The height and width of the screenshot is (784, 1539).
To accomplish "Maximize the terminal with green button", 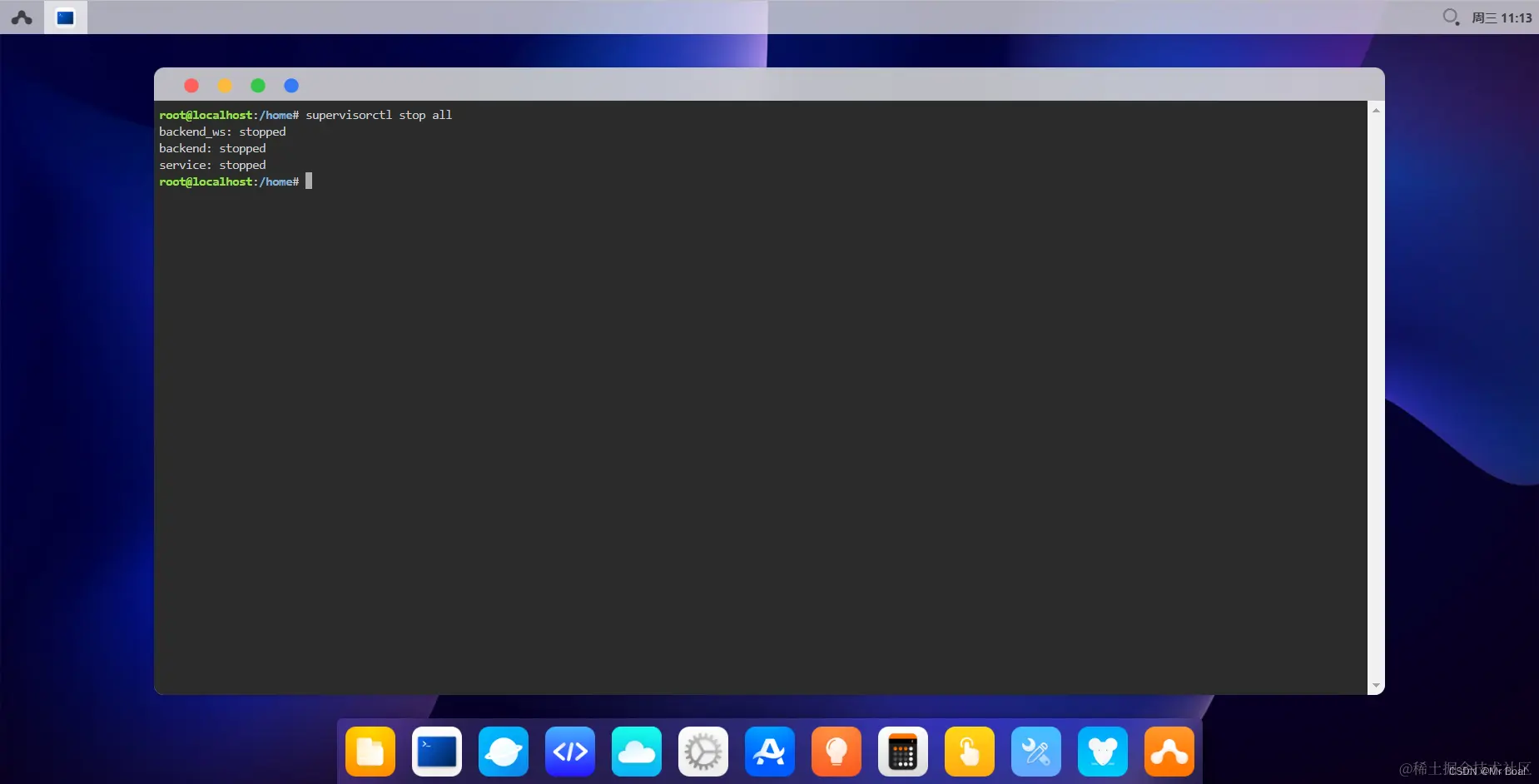I will coord(258,85).
